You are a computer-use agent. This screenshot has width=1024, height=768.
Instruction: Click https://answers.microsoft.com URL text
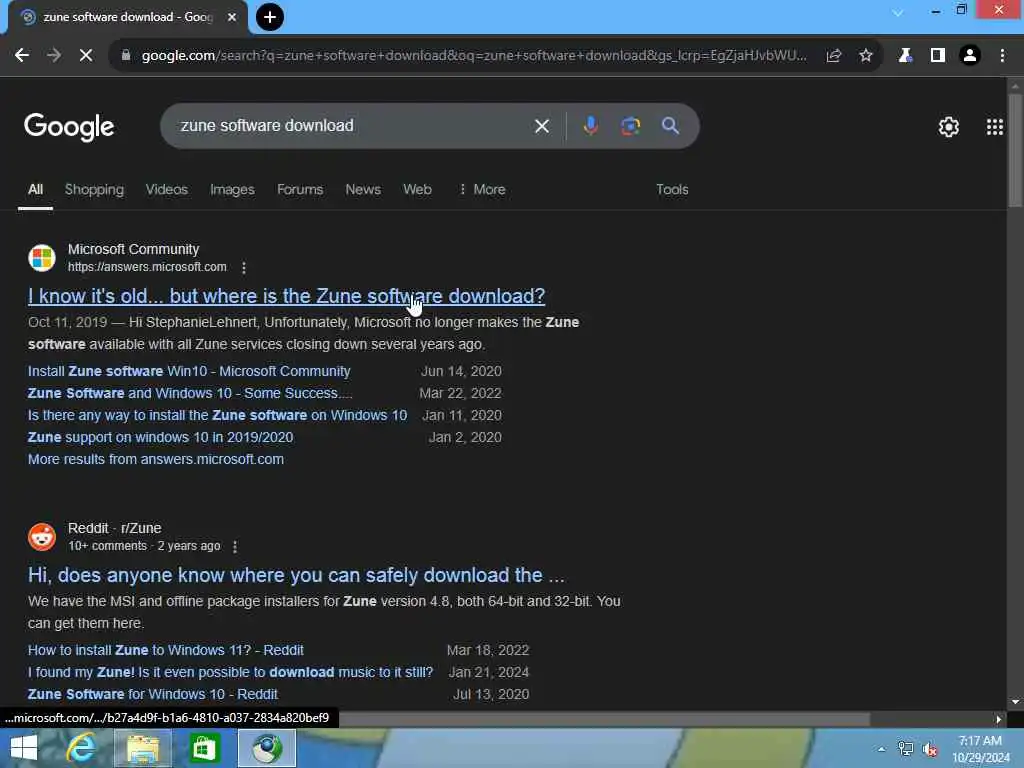pyautogui.click(x=147, y=267)
